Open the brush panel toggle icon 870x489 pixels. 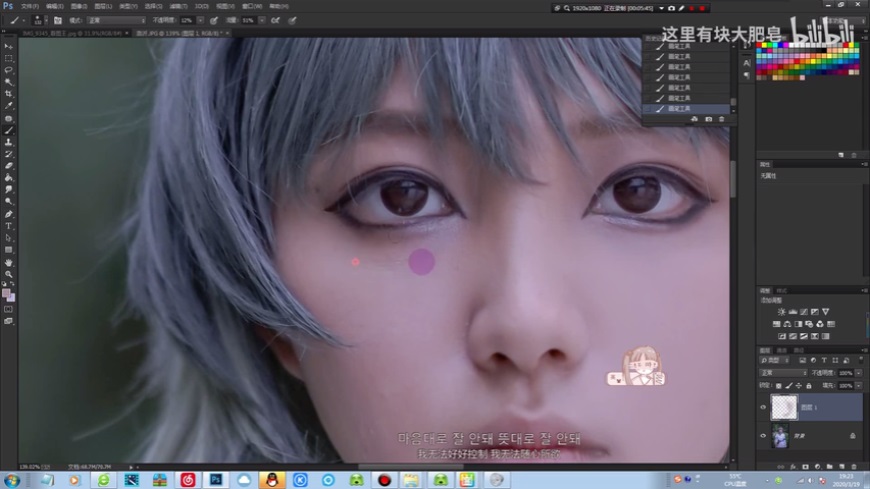click(x=58, y=20)
